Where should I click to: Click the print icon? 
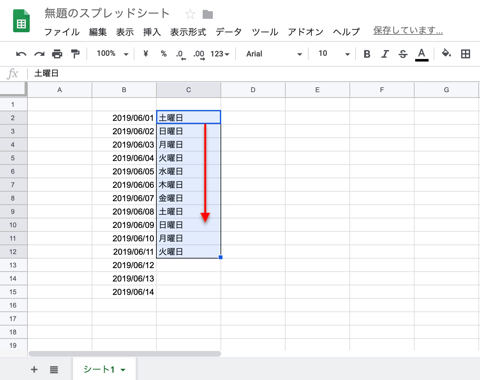pyautogui.click(x=57, y=54)
